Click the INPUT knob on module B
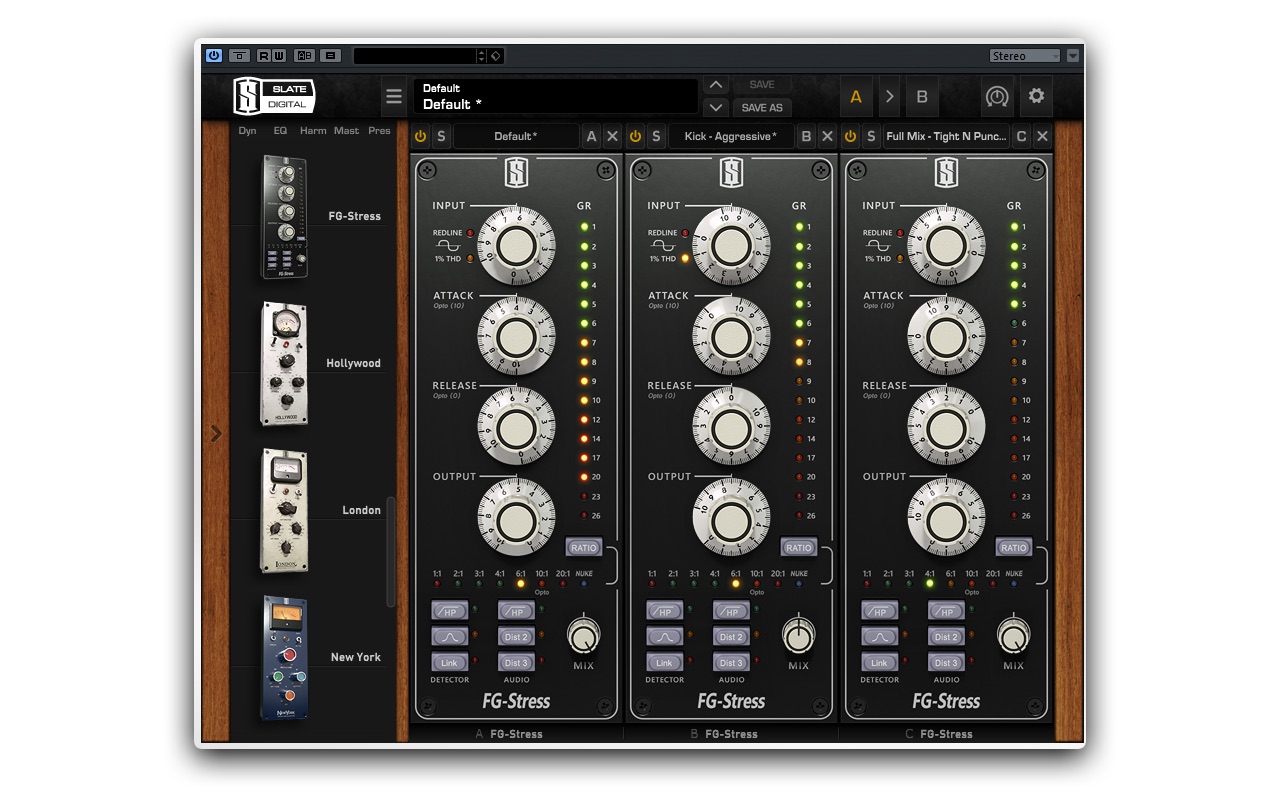The height and width of the screenshot is (800, 1280). point(731,245)
